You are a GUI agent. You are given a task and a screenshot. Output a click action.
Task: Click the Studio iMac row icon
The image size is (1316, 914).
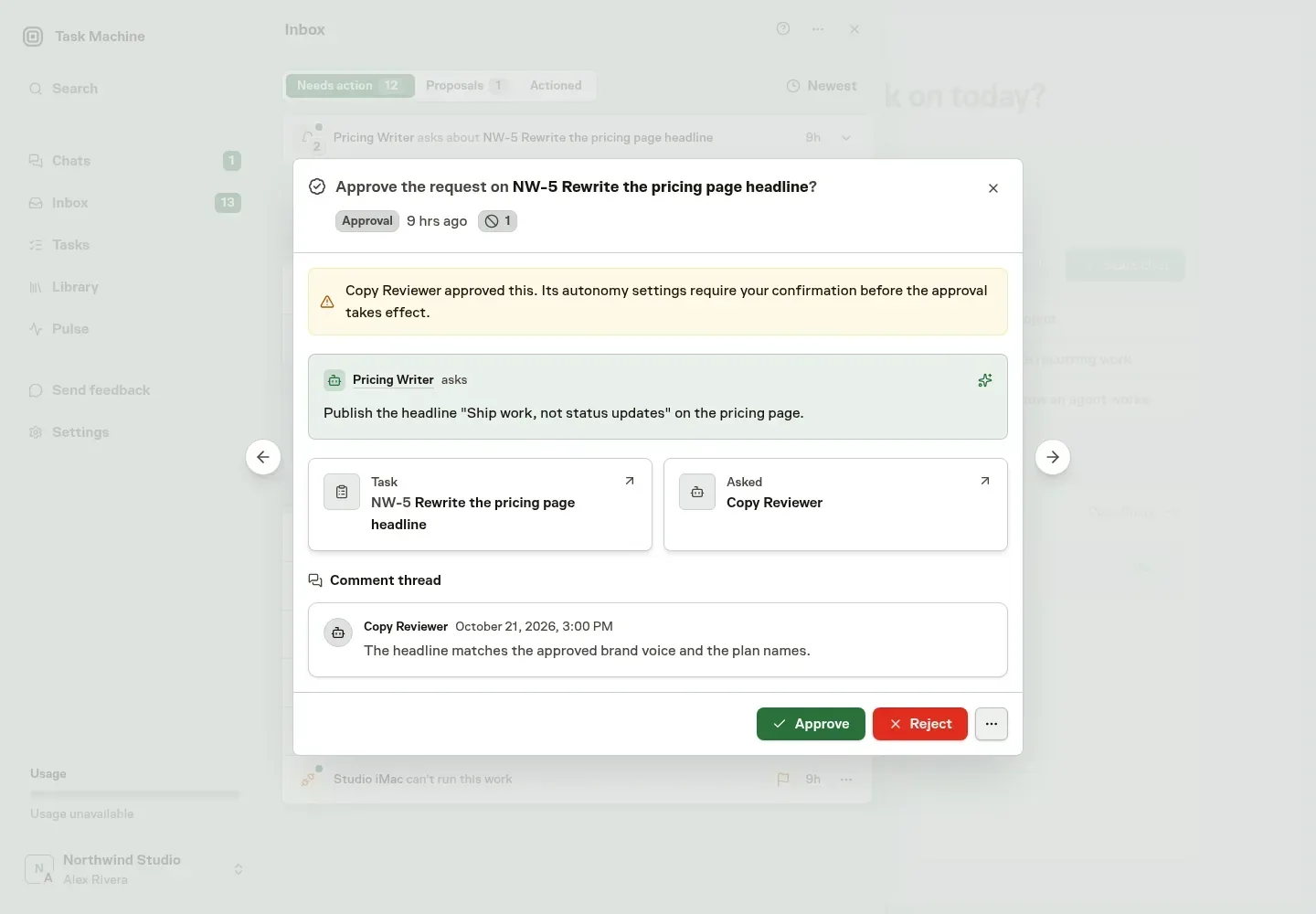(310, 779)
